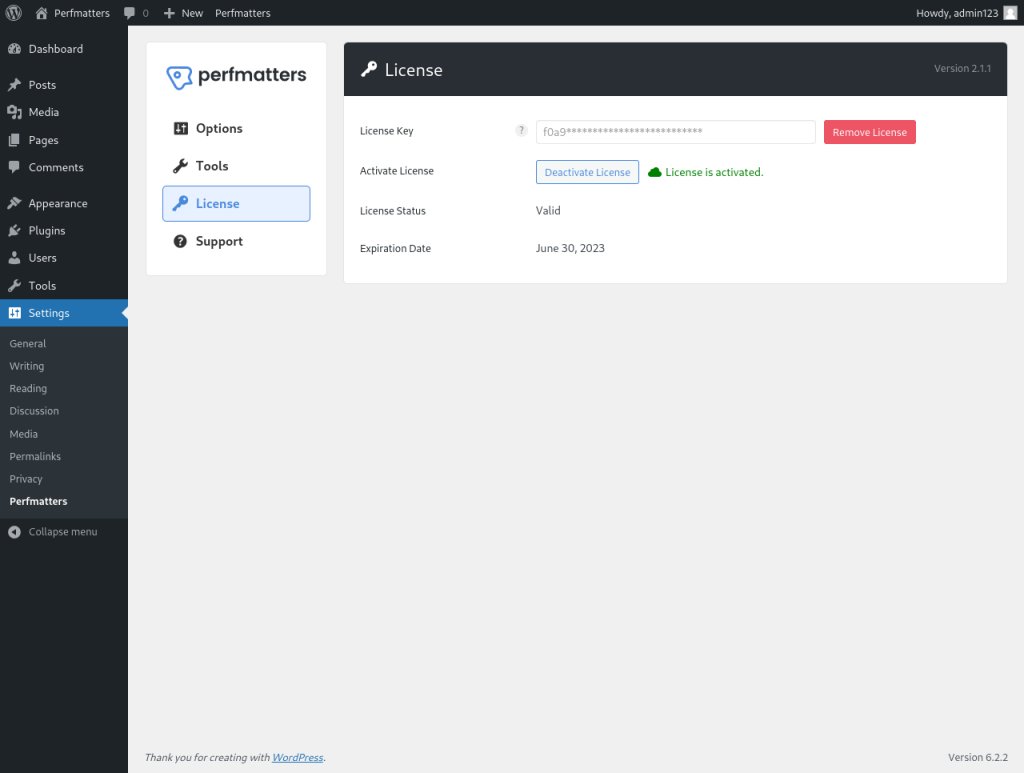
Task: Select the perfmatters License tab
Action: click(x=236, y=204)
